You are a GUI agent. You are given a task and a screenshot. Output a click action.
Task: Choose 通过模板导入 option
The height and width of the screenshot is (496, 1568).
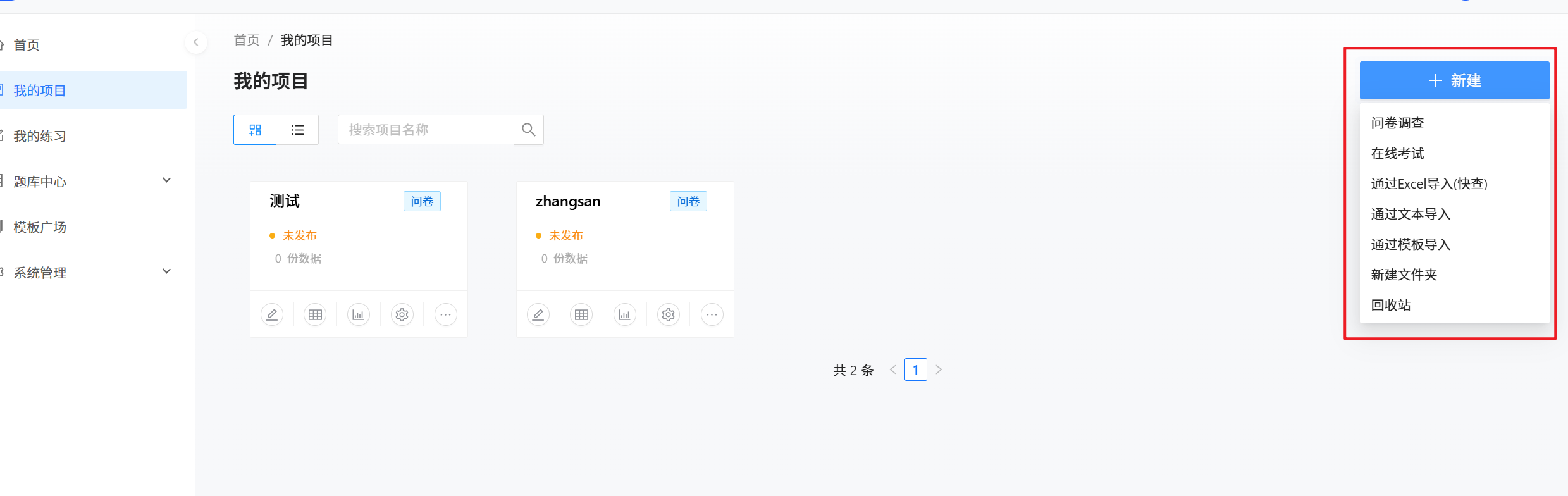click(1455, 244)
